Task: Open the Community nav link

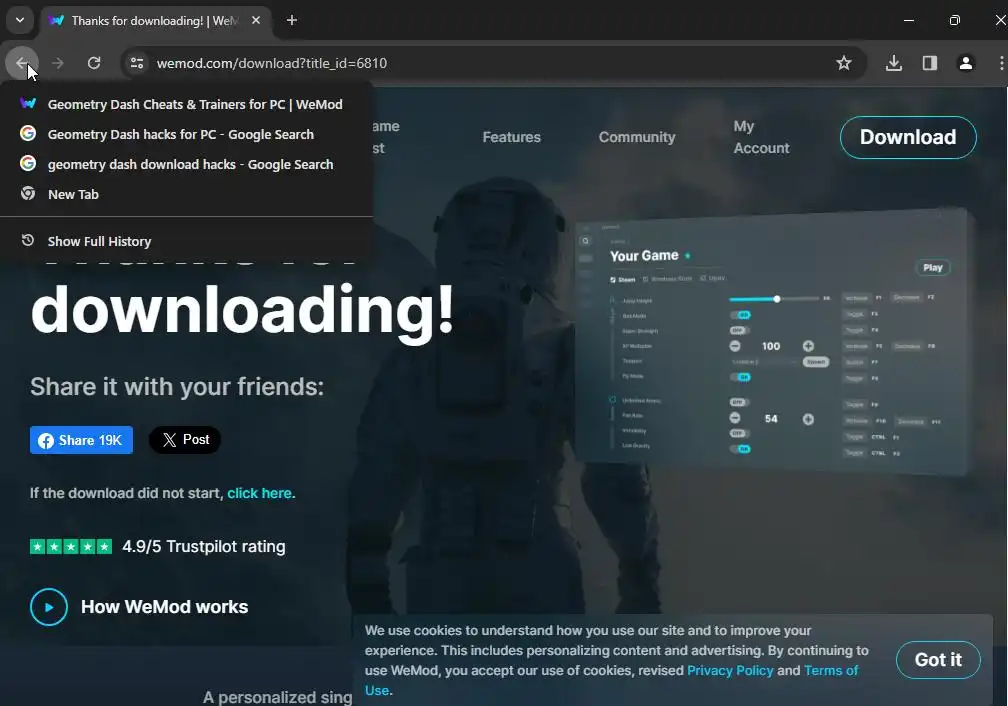Action: click(x=637, y=137)
